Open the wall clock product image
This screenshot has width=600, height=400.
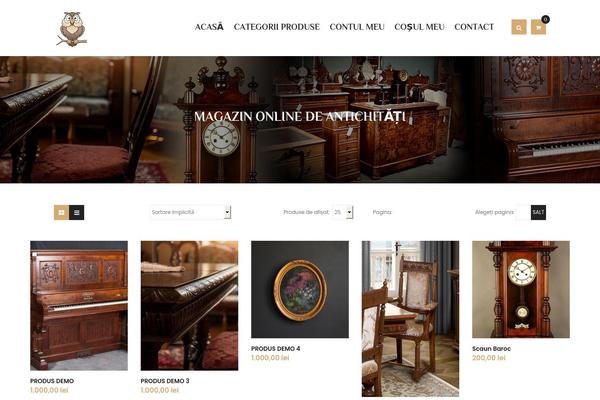click(521, 289)
